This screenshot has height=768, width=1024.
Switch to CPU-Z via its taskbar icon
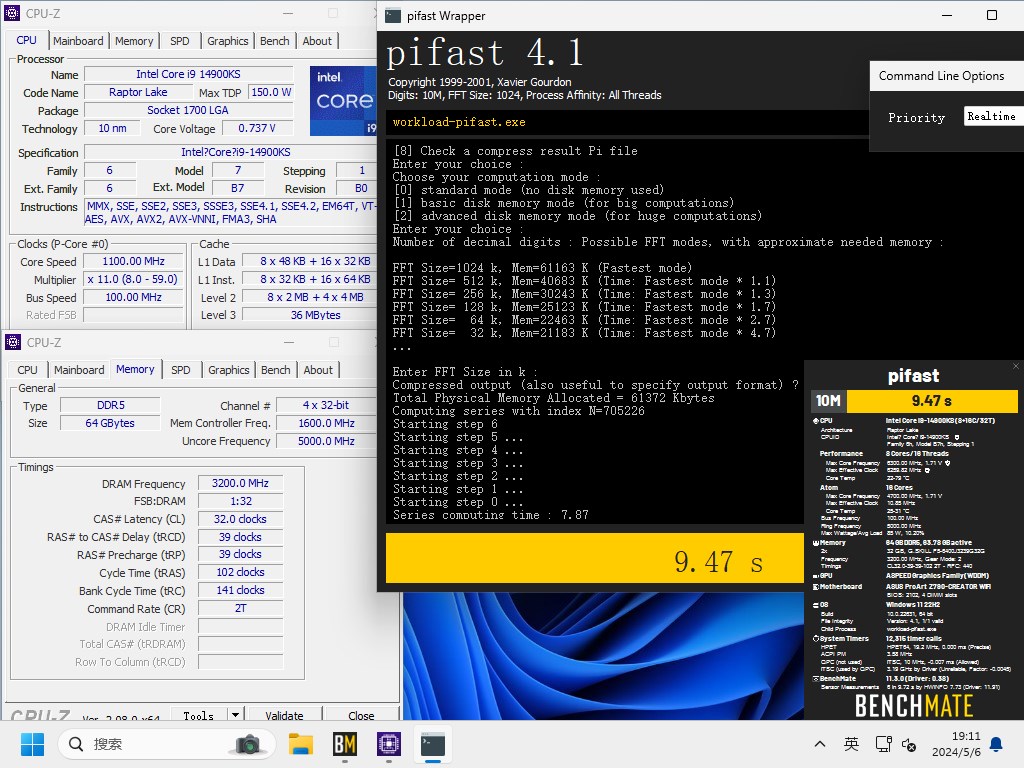389,744
